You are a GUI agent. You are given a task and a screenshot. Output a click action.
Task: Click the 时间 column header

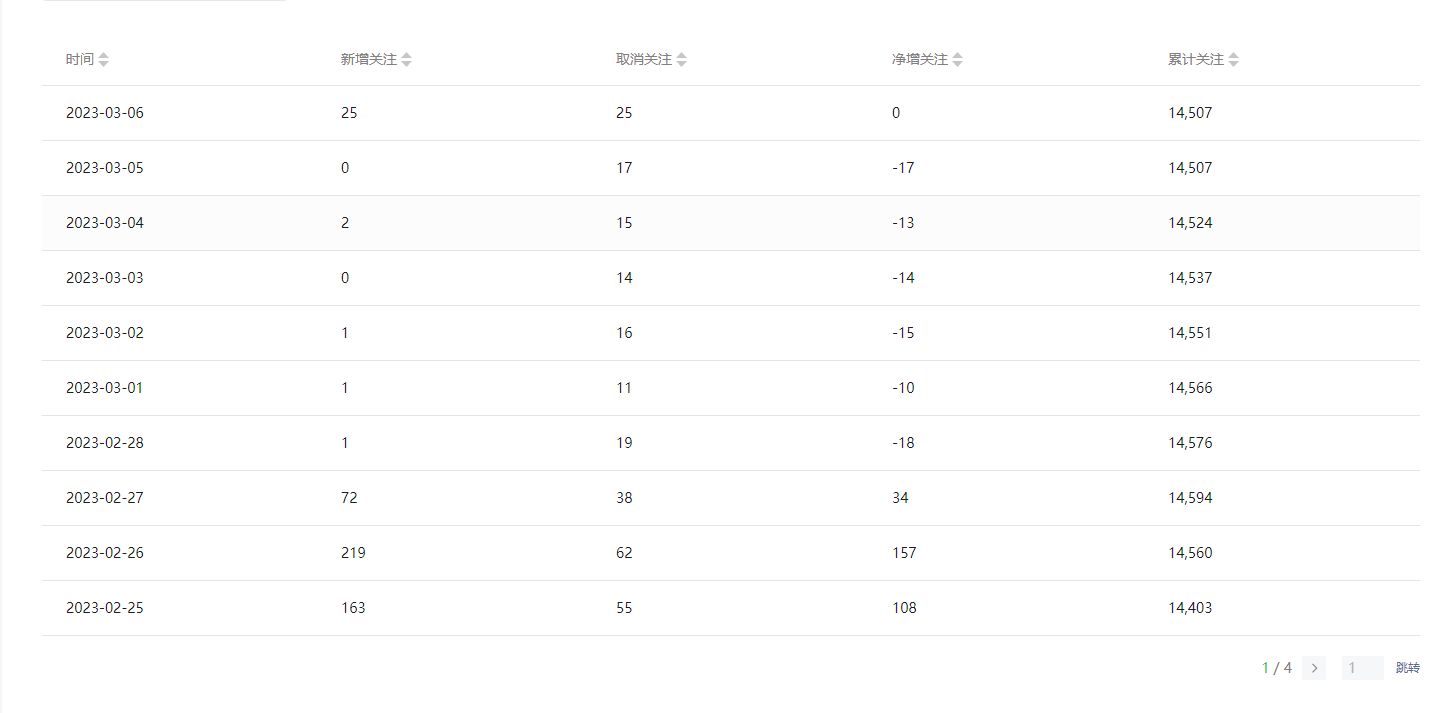(80, 60)
